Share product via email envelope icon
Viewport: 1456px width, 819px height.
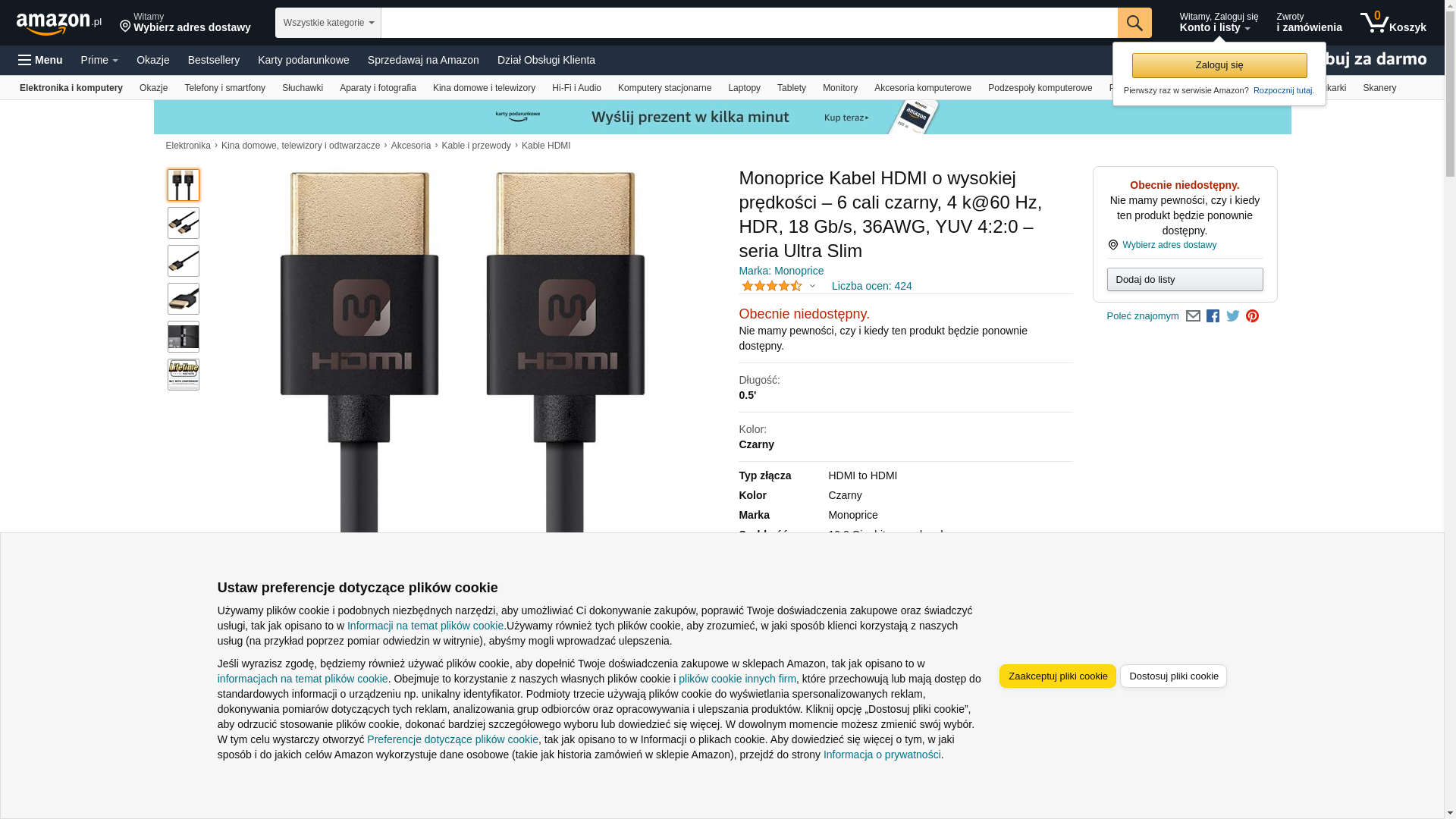(x=1193, y=316)
